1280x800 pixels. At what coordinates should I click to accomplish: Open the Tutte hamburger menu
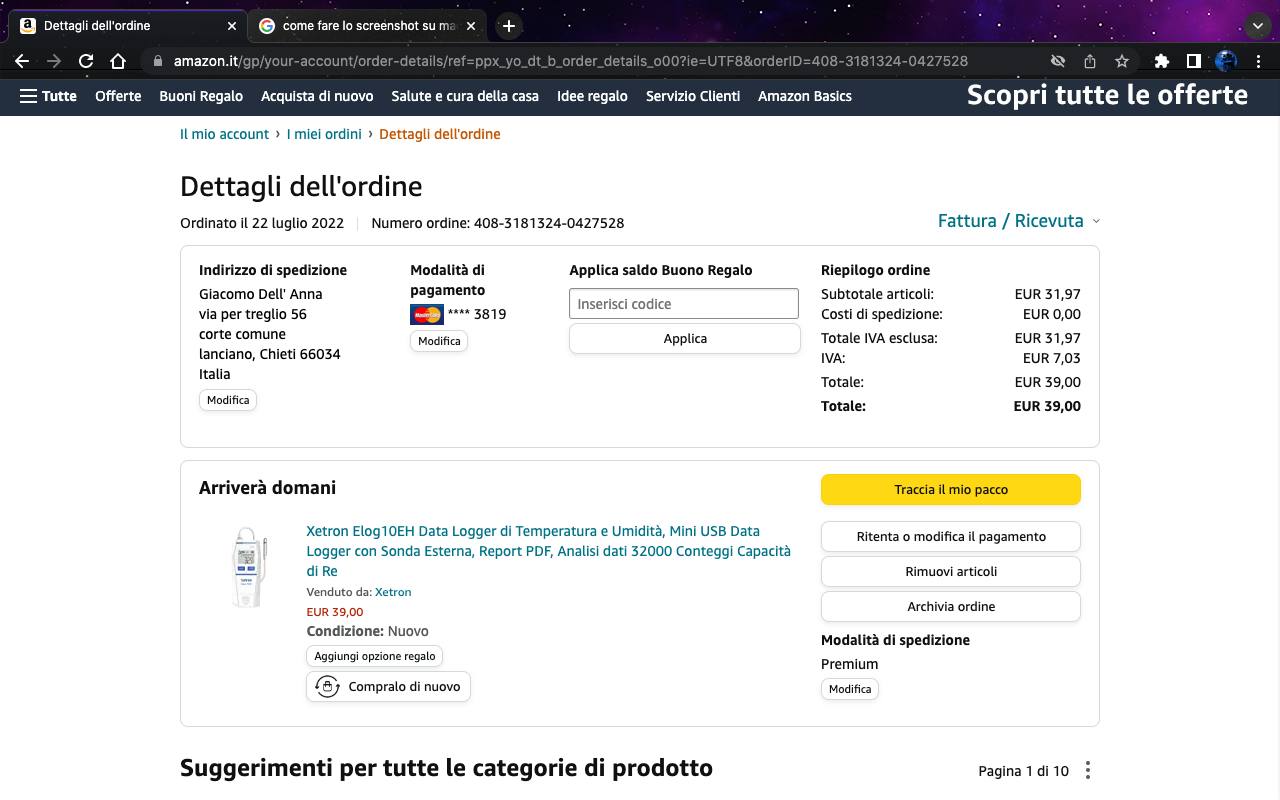tap(48, 96)
